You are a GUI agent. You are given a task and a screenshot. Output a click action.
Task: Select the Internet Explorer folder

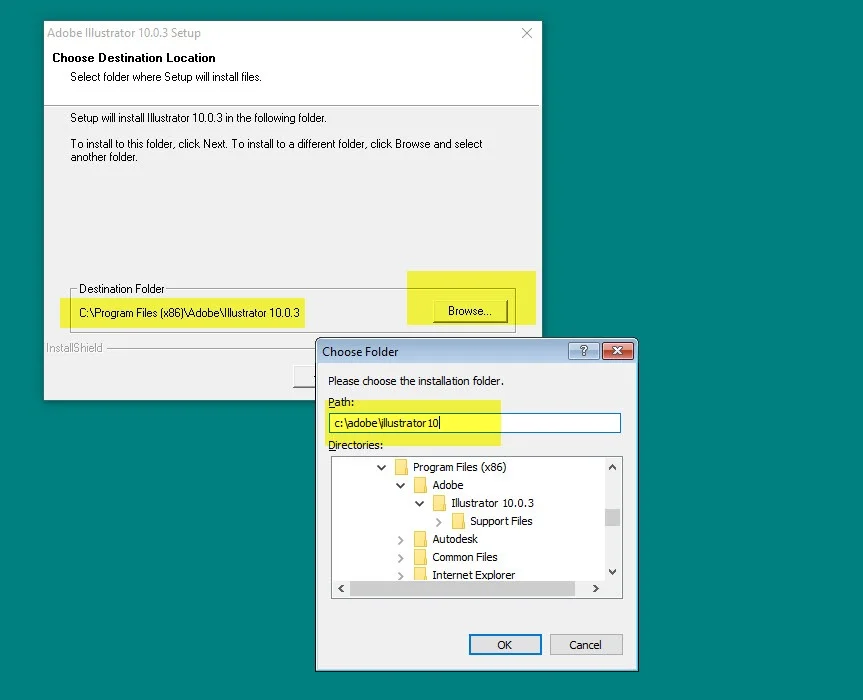coord(473,575)
